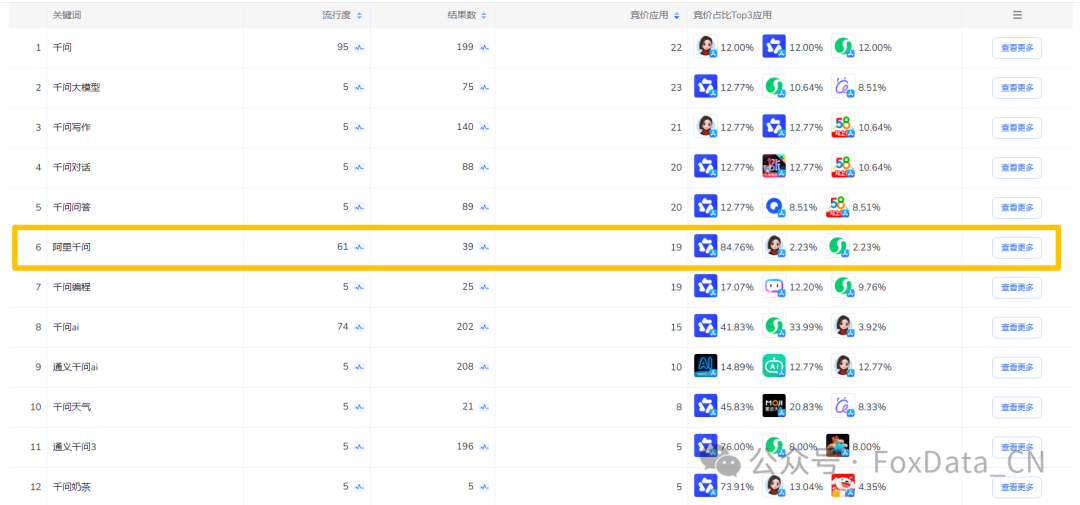Click keyword text 阿里千问

(x=72, y=247)
